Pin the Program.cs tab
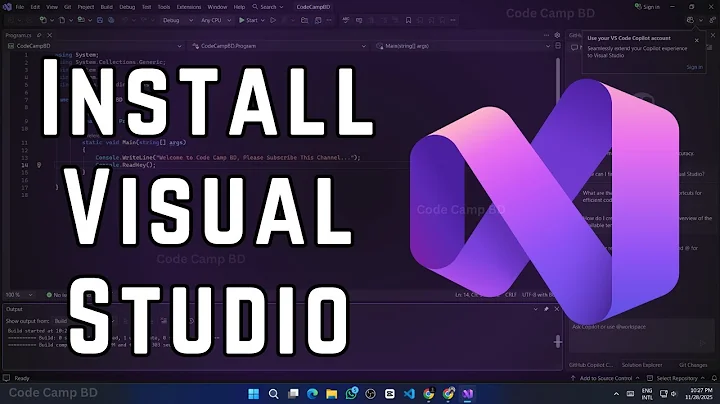720x404 pixels. point(39,35)
